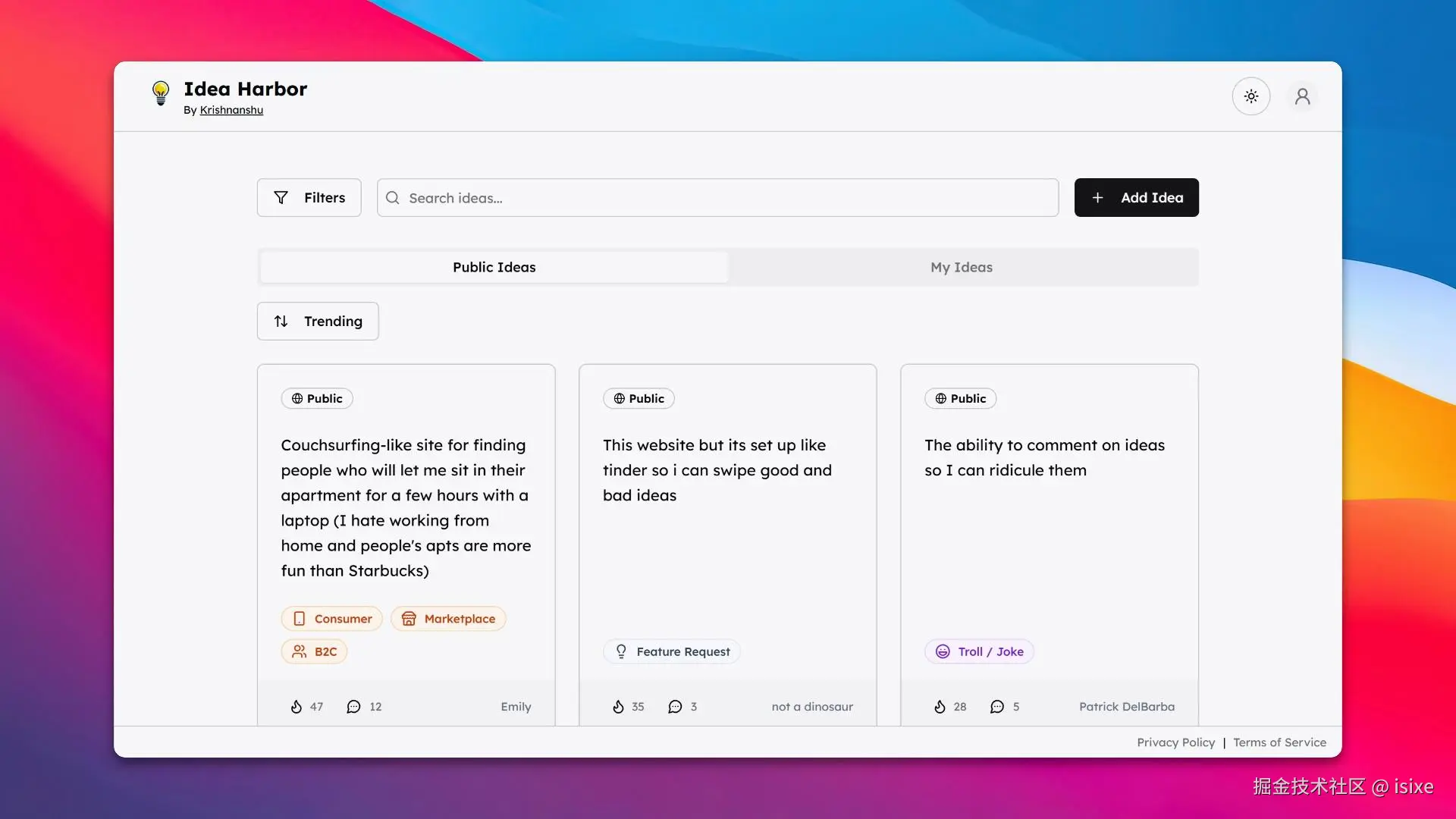Click into the Search ideas field

(x=717, y=198)
